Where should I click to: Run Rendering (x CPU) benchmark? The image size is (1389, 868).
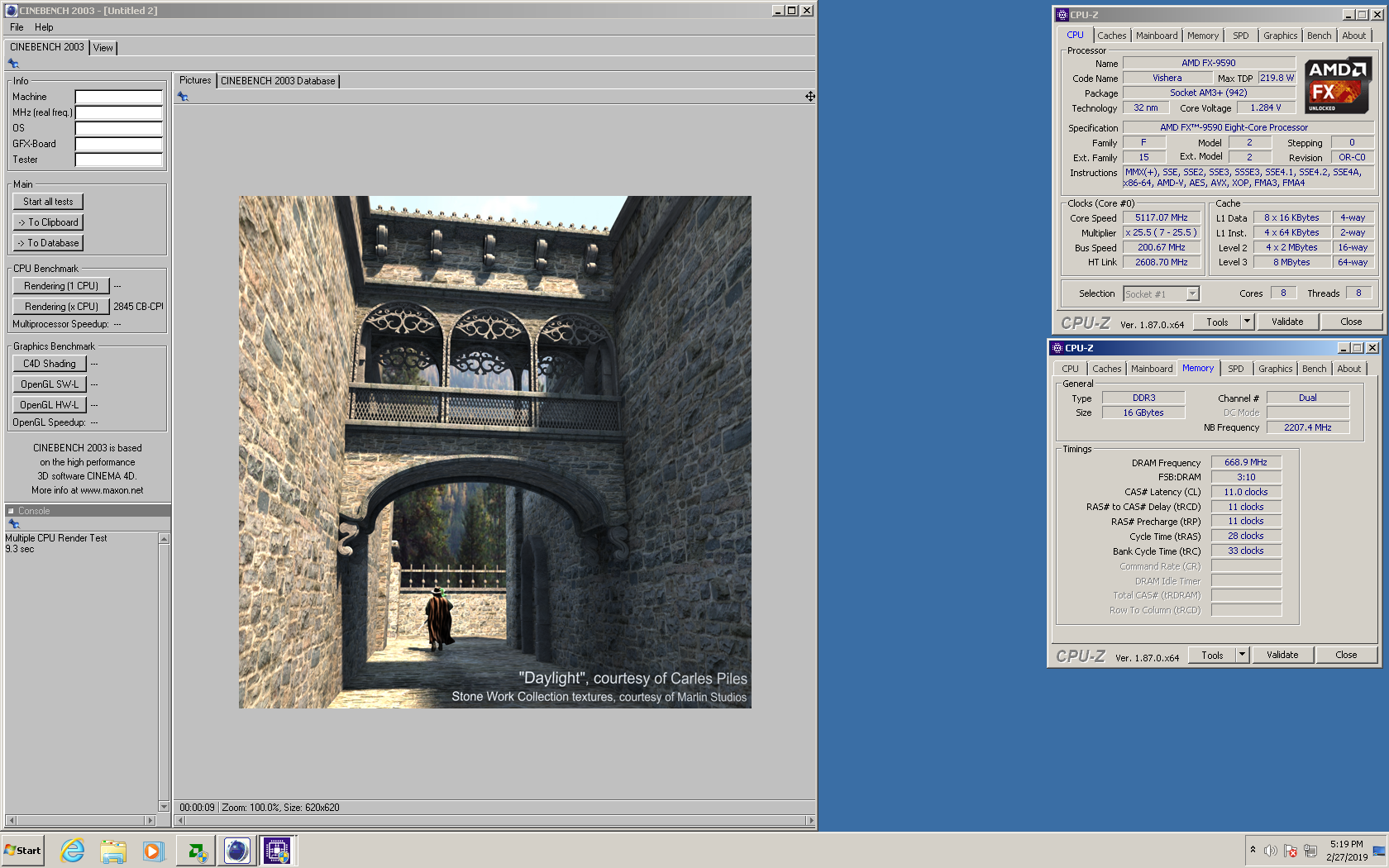[x=61, y=307]
